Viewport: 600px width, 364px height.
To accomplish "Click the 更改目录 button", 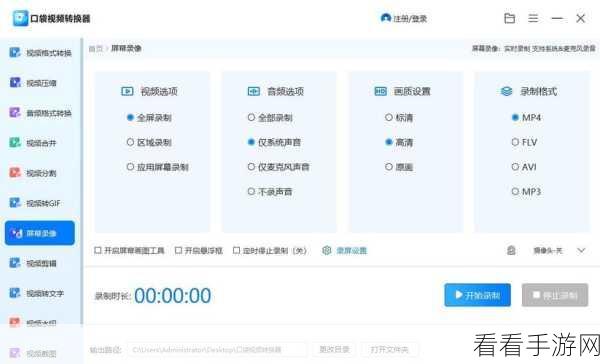I will click(334, 349).
